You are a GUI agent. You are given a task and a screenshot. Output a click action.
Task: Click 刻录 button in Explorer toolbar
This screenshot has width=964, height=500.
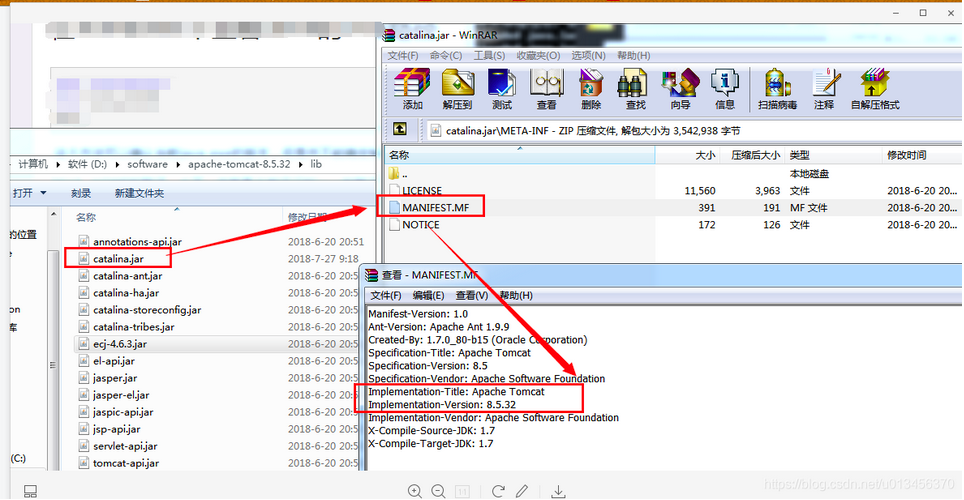[x=81, y=193]
